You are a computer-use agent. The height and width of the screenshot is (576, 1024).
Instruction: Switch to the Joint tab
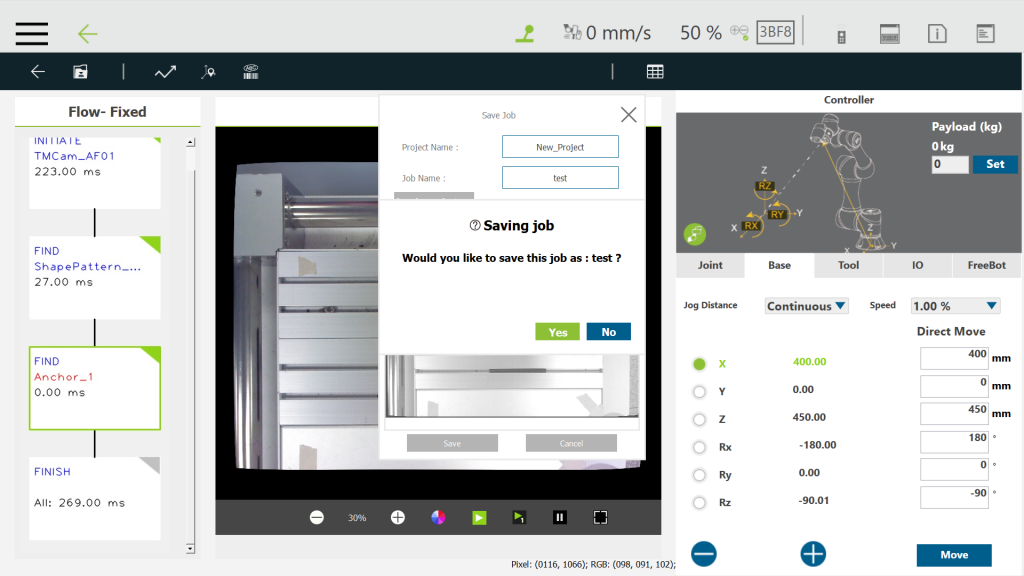(x=710, y=265)
